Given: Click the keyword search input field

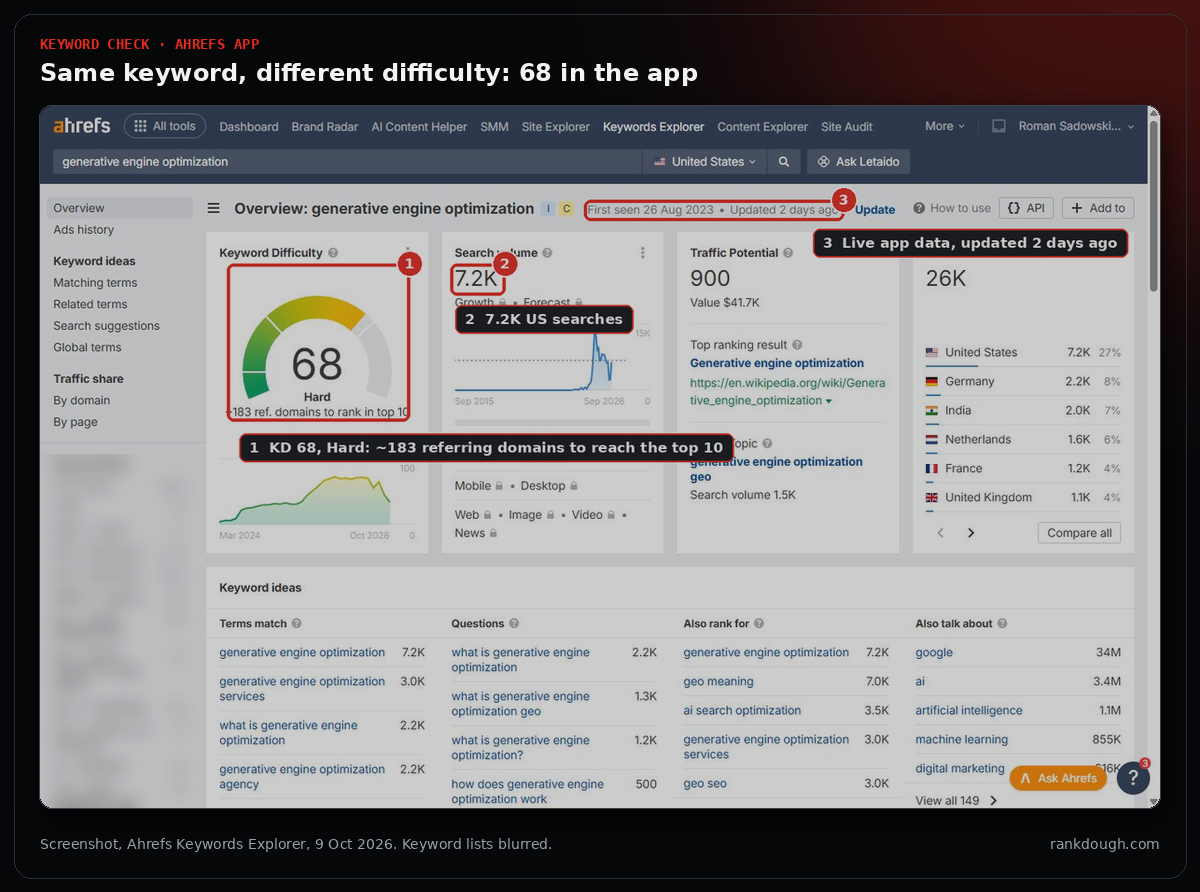Looking at the screenshot, I should 347,161.
